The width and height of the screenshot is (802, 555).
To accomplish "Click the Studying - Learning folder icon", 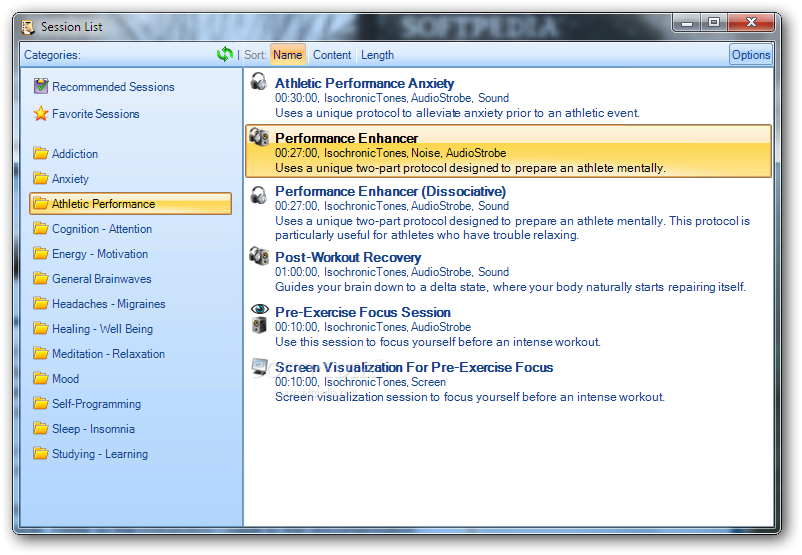I will tap(40, 453).
